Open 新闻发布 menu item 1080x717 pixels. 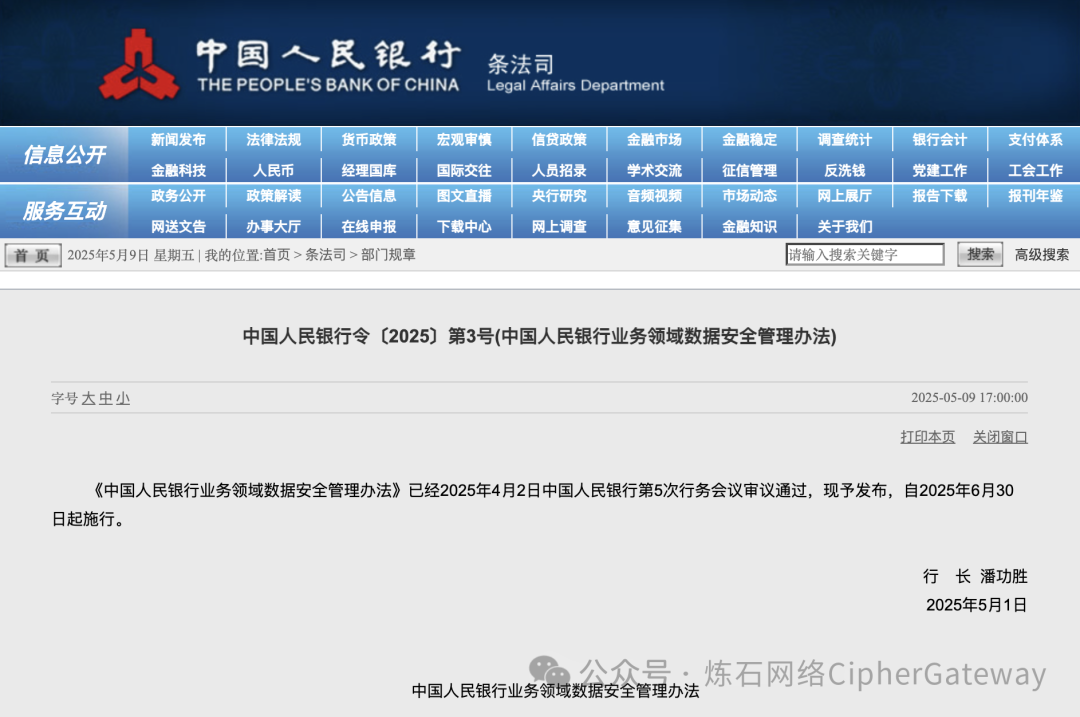click(x=178, y=140)
